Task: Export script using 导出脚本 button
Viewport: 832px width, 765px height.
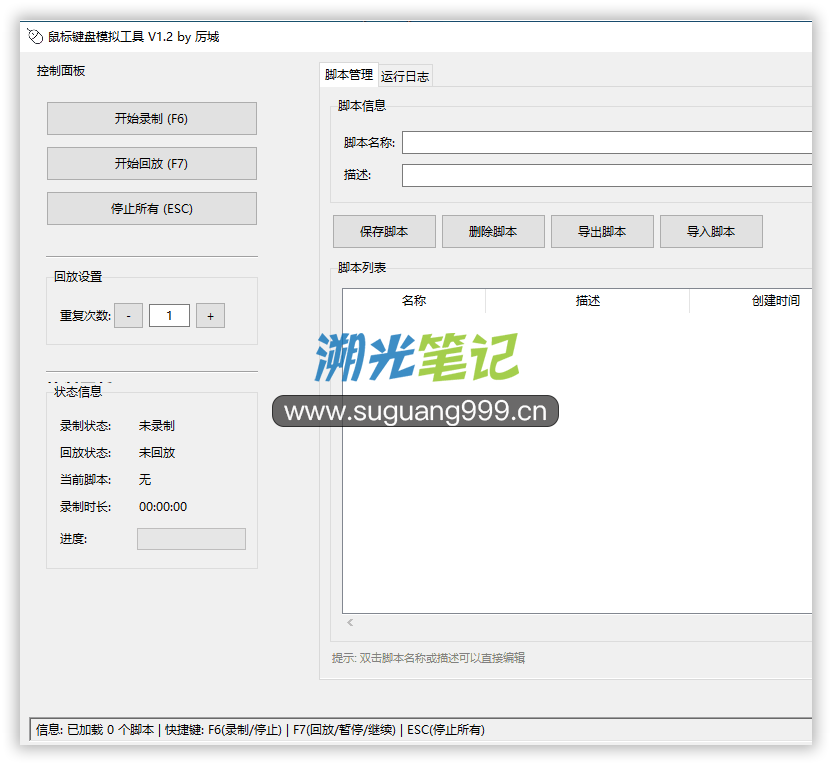Action: click(x=602, y=231)
